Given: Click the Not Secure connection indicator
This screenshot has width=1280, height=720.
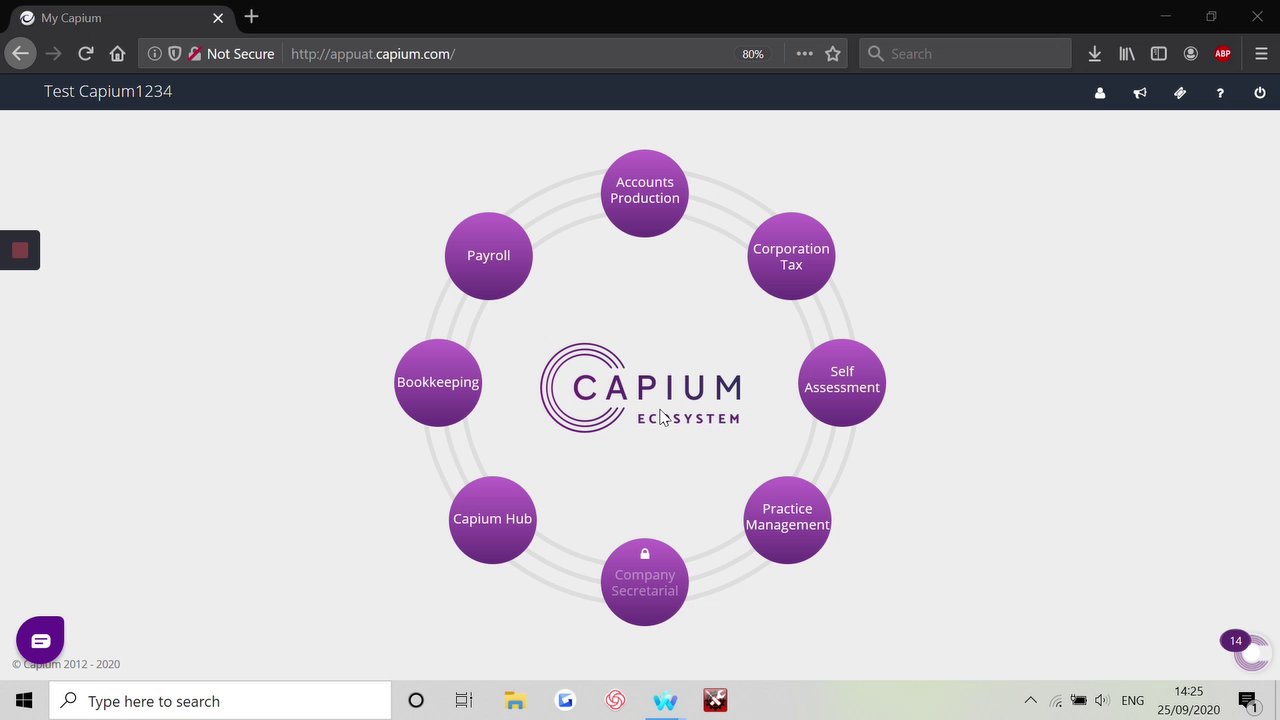Looking at the screenshot, I should pyautogui.click(x=231, y=54).
